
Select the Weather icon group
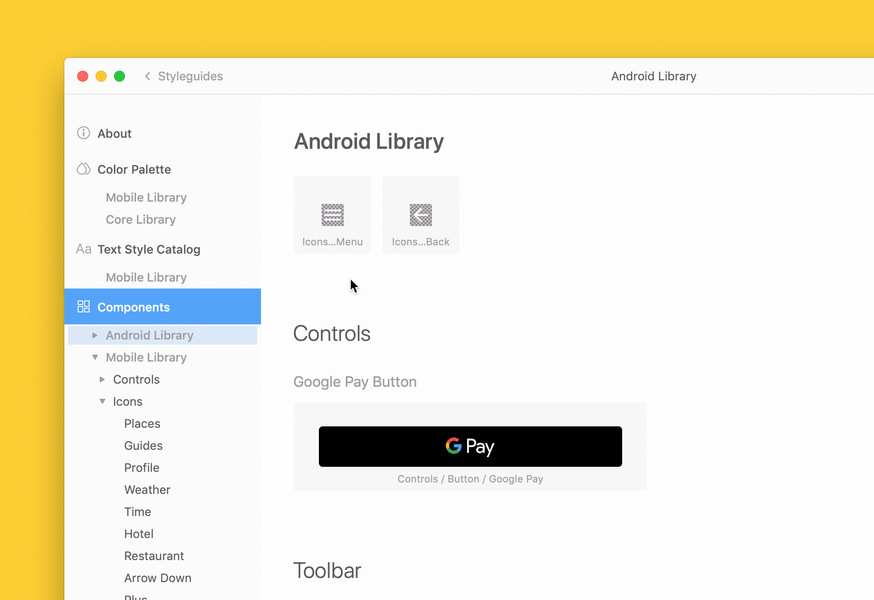click(147, 490)
